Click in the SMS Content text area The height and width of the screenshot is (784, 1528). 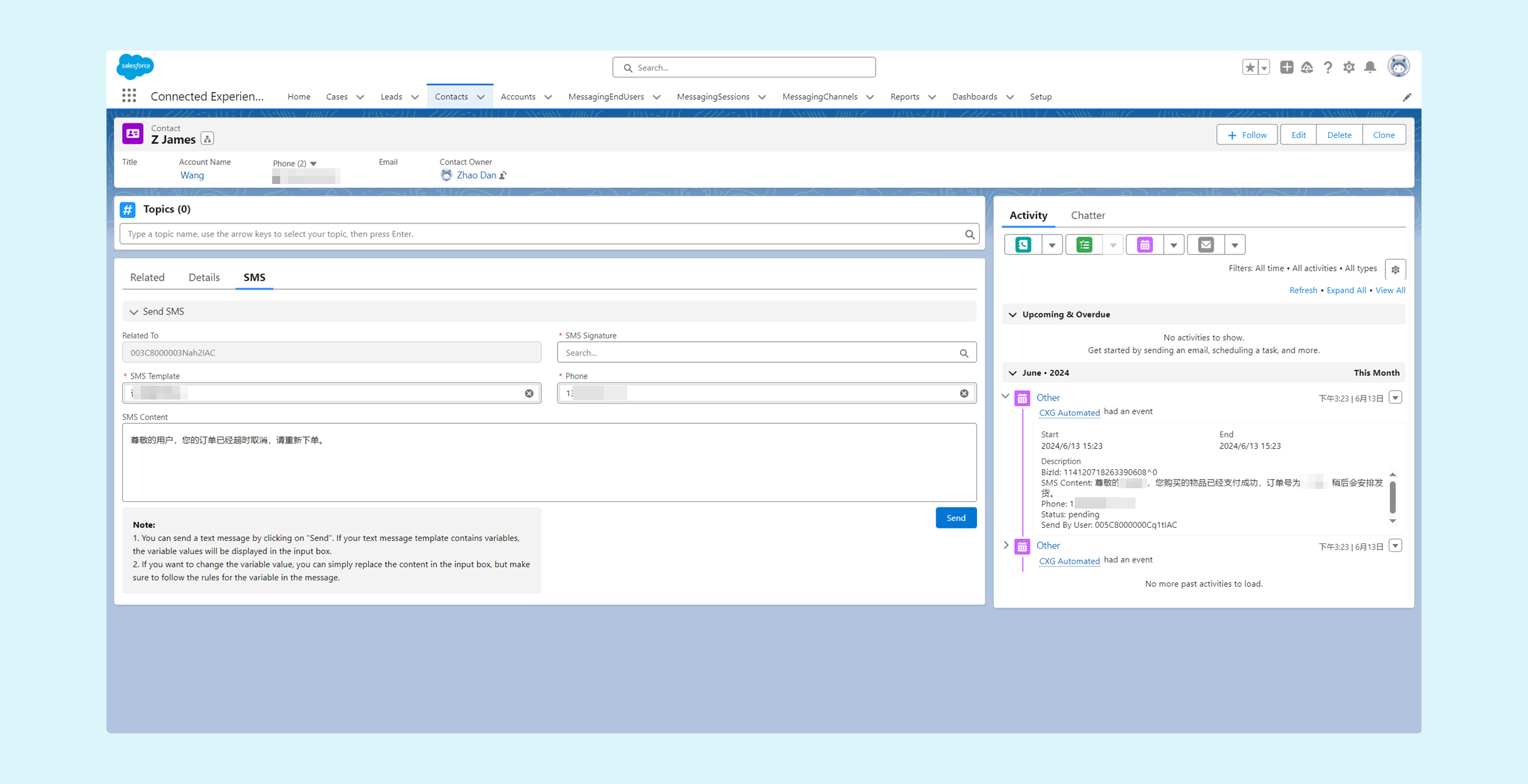tap(549, 463)
